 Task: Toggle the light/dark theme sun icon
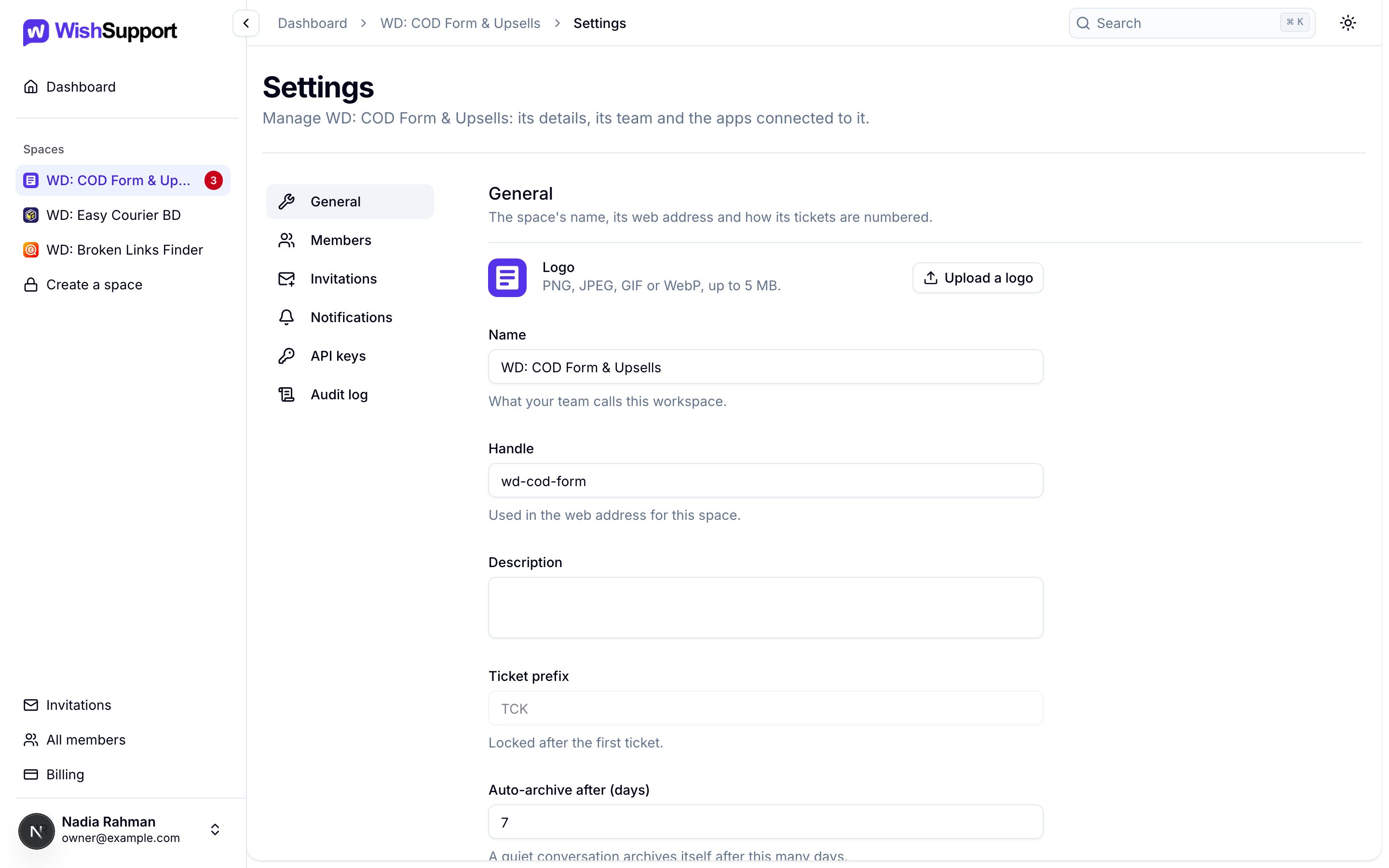tap(1348, 23)
